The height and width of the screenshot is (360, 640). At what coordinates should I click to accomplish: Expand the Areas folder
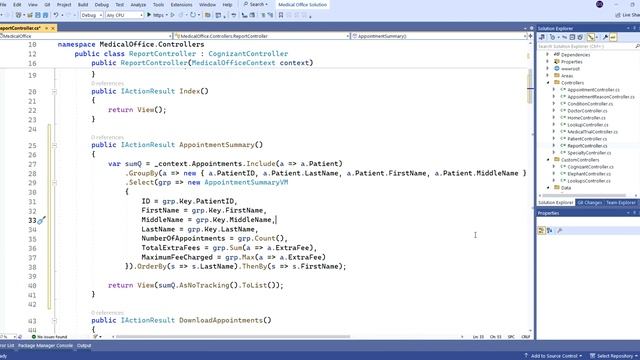coord(548,76)
